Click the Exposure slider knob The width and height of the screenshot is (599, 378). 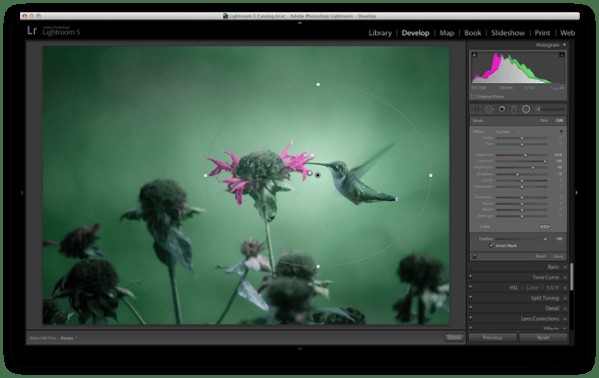[525, 155]
